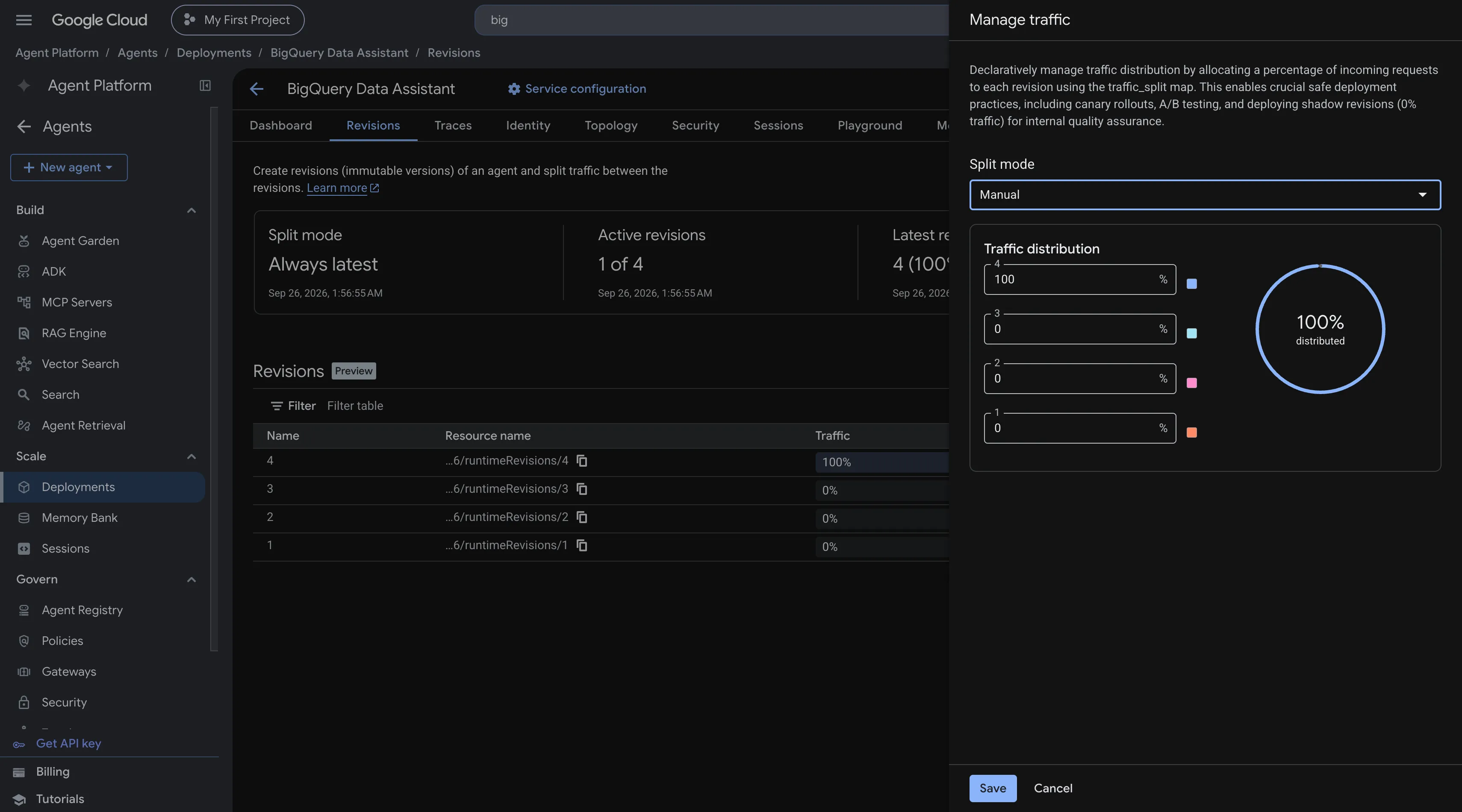Copy resource name of runtimeRevisions/4
The width and height of the screenshot is (1462, 812).
tap(582, 461)
